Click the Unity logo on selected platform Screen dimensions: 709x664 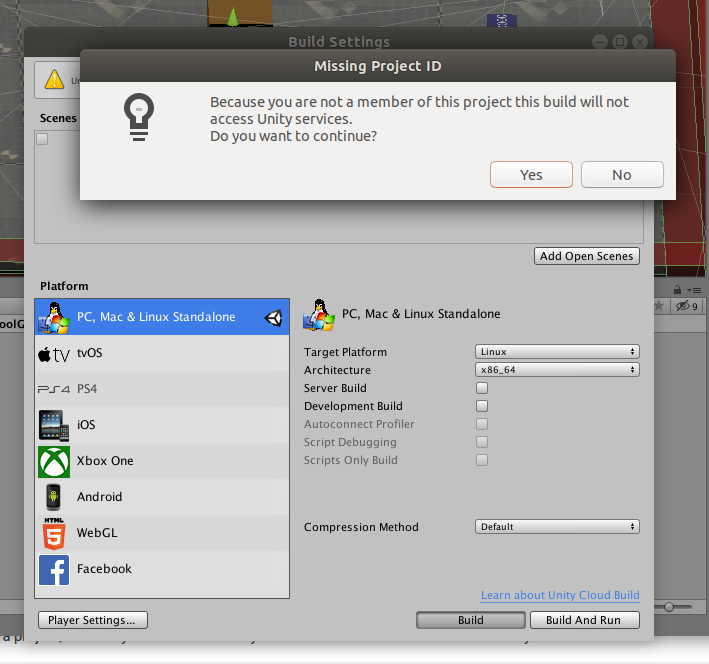(274, 318)
